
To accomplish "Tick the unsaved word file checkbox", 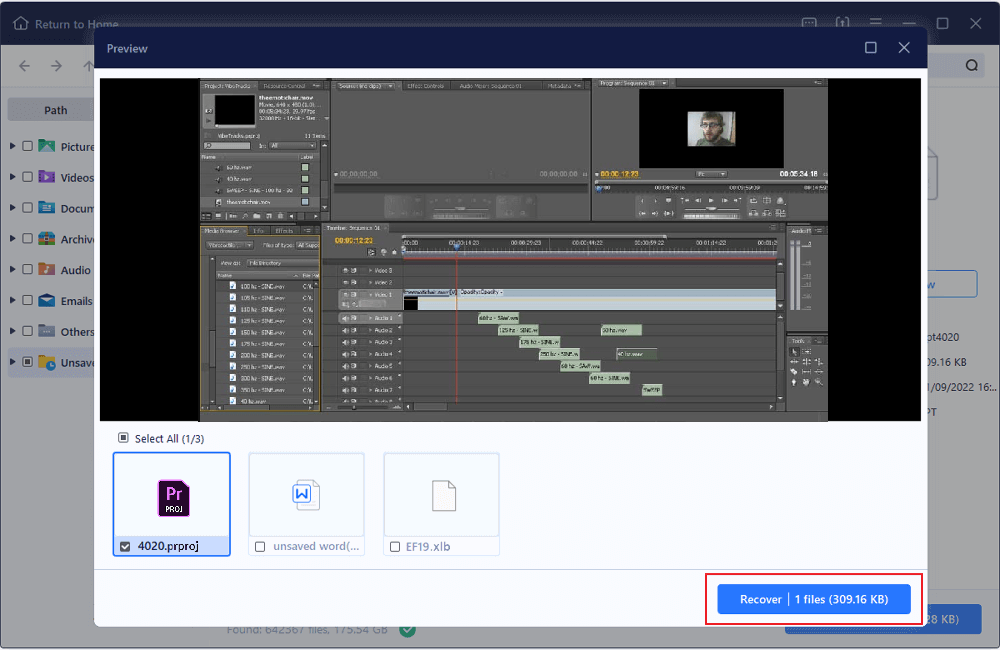I will (x=260, y=547).
